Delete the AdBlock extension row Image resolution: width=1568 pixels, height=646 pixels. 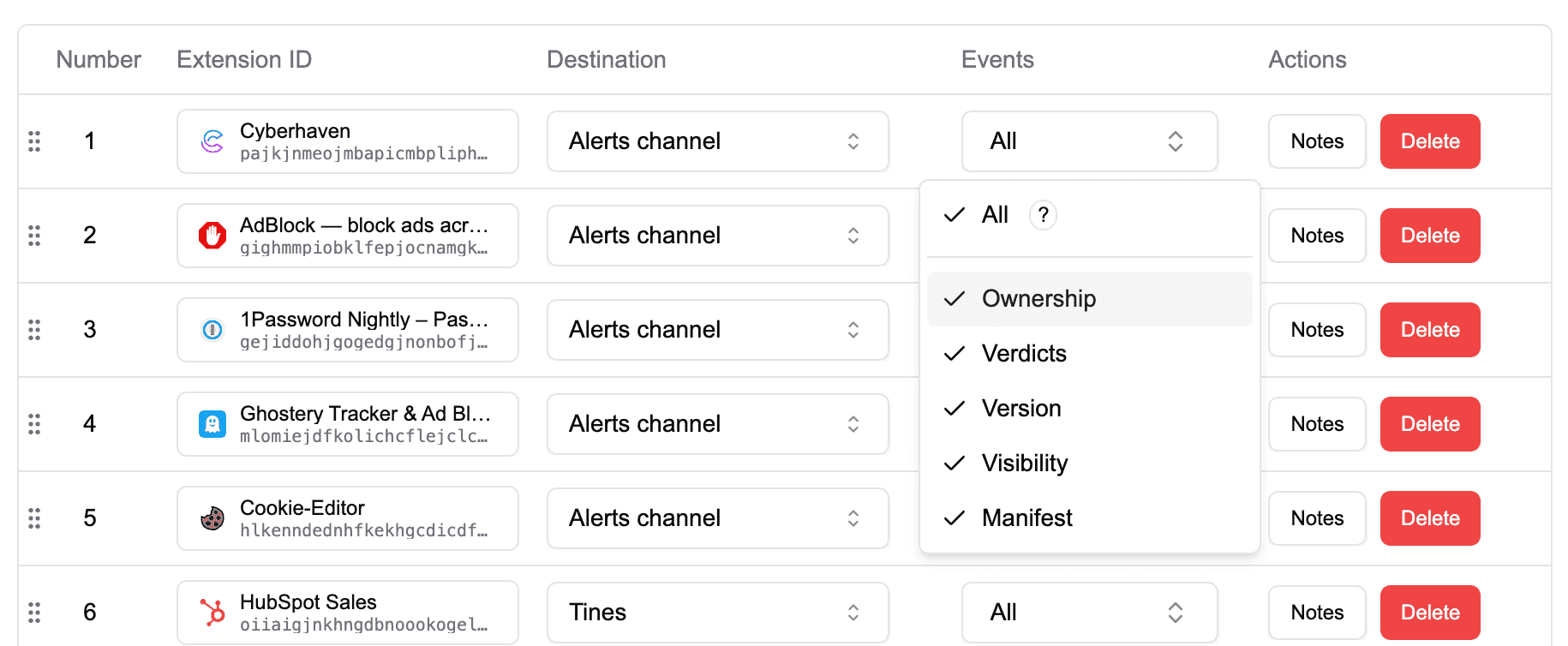pyautogui.click(x=1430, y=236)
